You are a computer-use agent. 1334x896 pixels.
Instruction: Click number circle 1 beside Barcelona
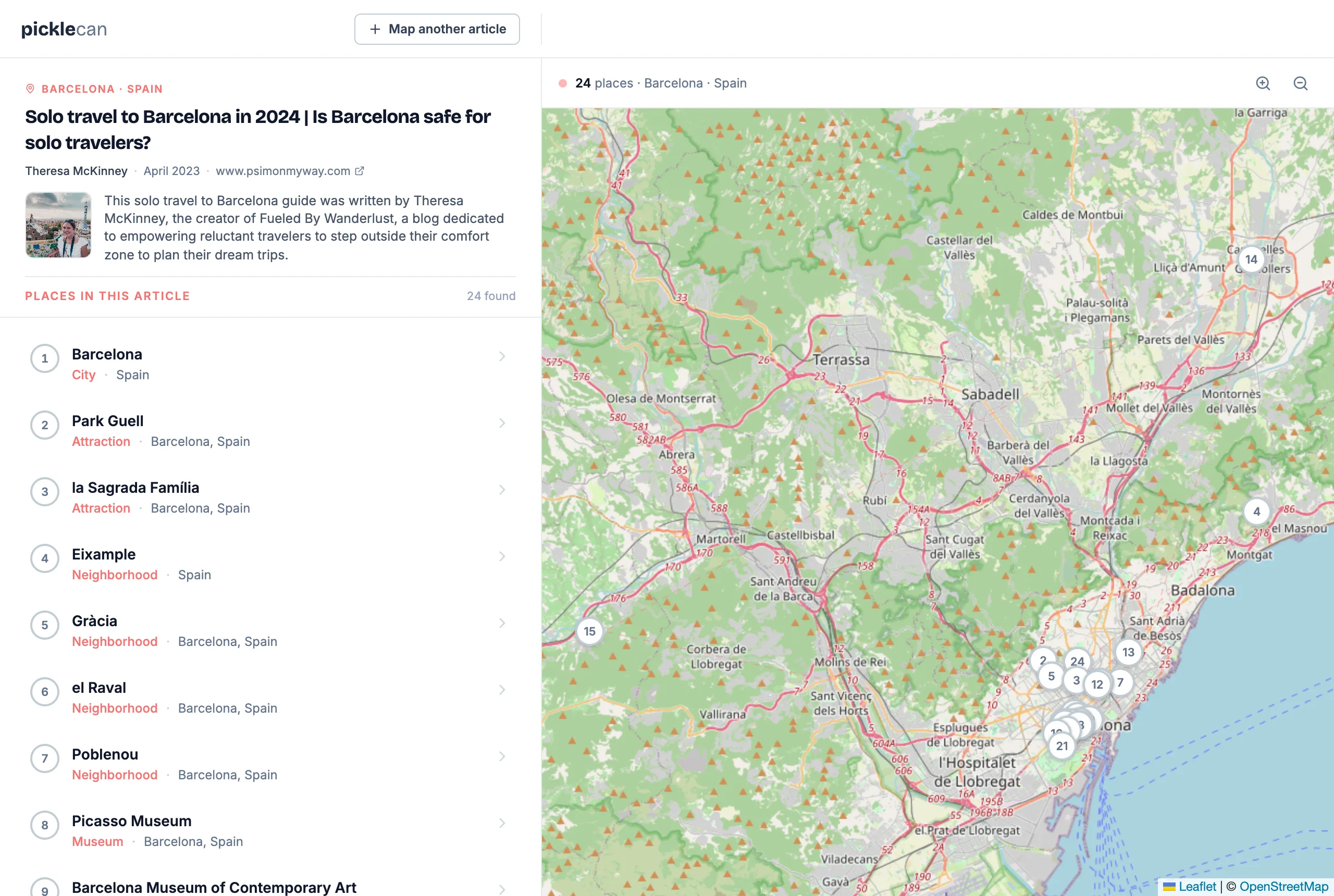(45, 359)
